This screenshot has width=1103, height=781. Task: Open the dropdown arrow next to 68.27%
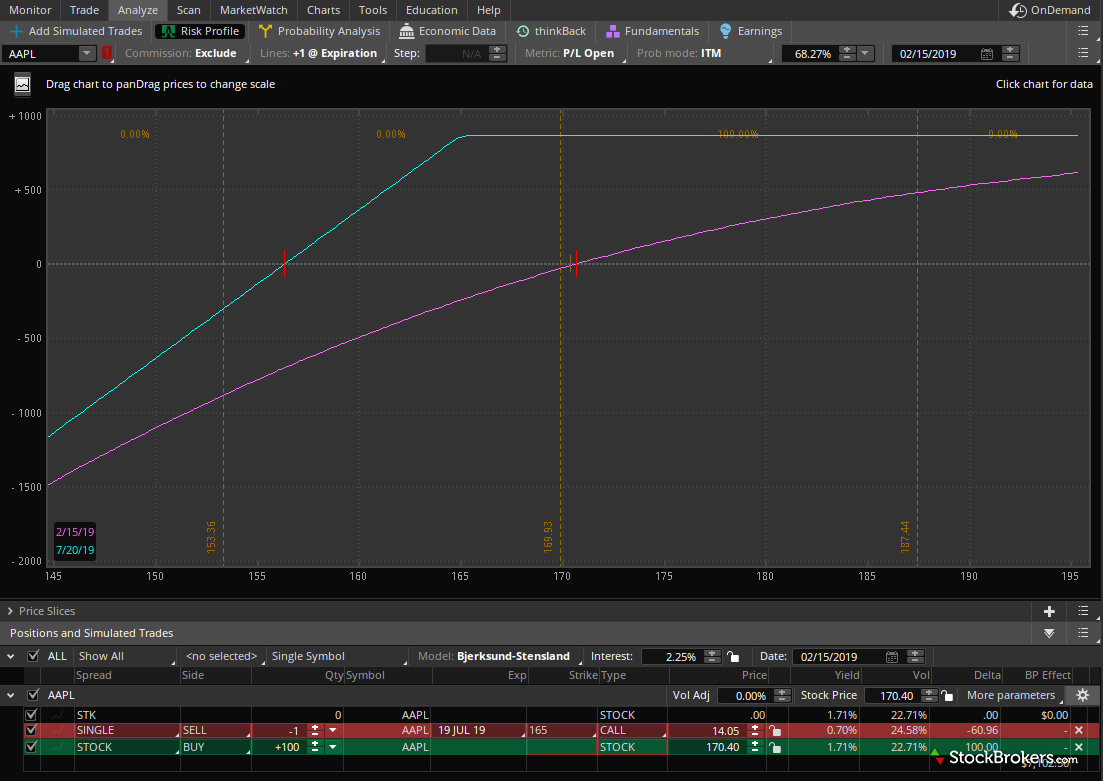(x=865, y=53)
